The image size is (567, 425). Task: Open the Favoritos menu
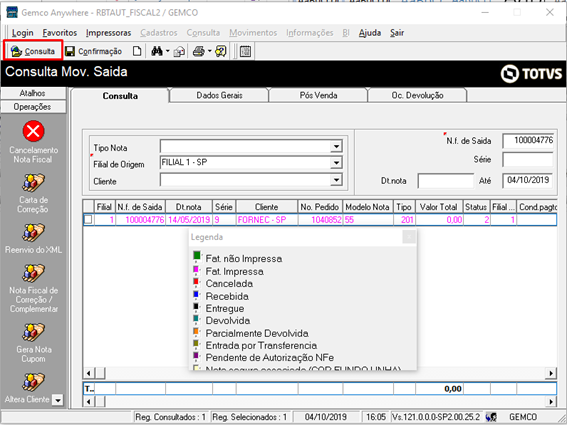[60, 33]
